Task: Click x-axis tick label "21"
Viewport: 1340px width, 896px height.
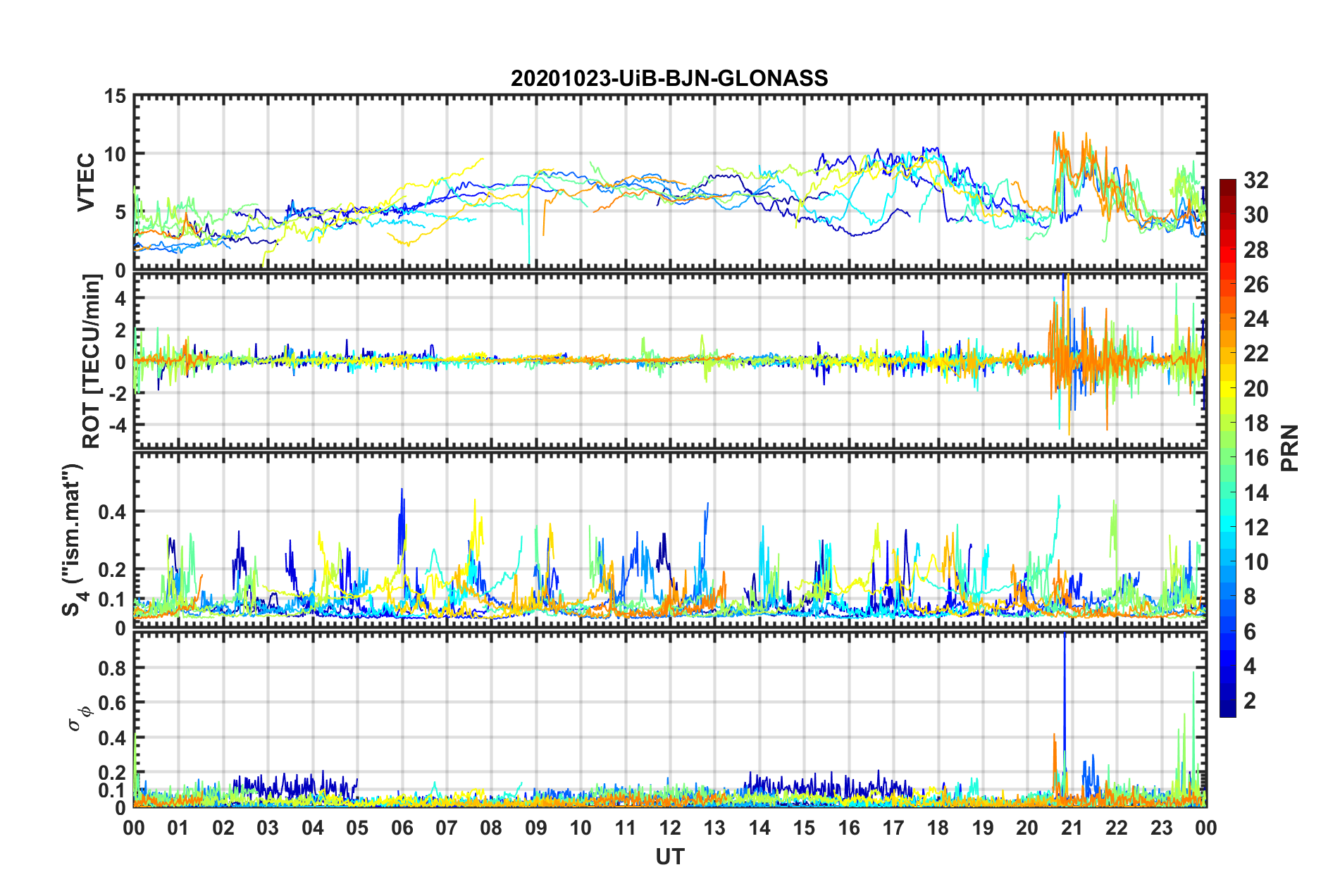Action: click(1072, 828)
